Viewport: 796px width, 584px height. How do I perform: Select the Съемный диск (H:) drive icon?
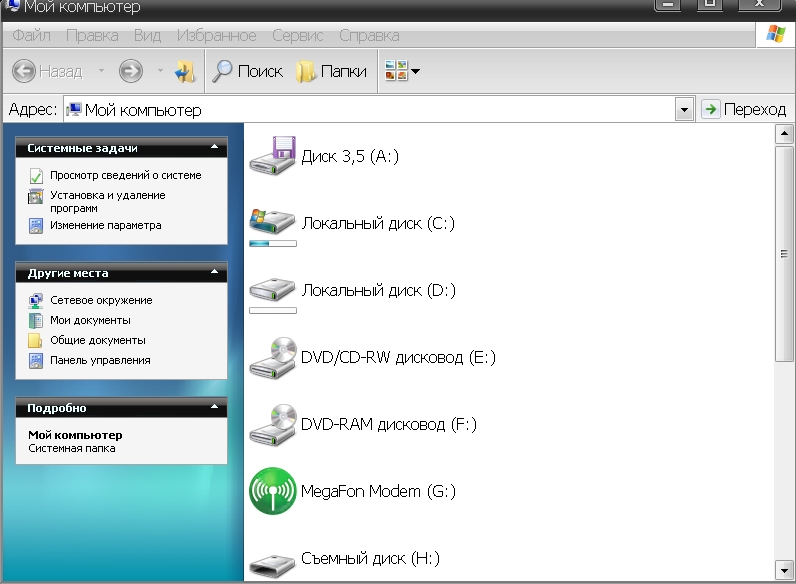[x=273, y=565]
